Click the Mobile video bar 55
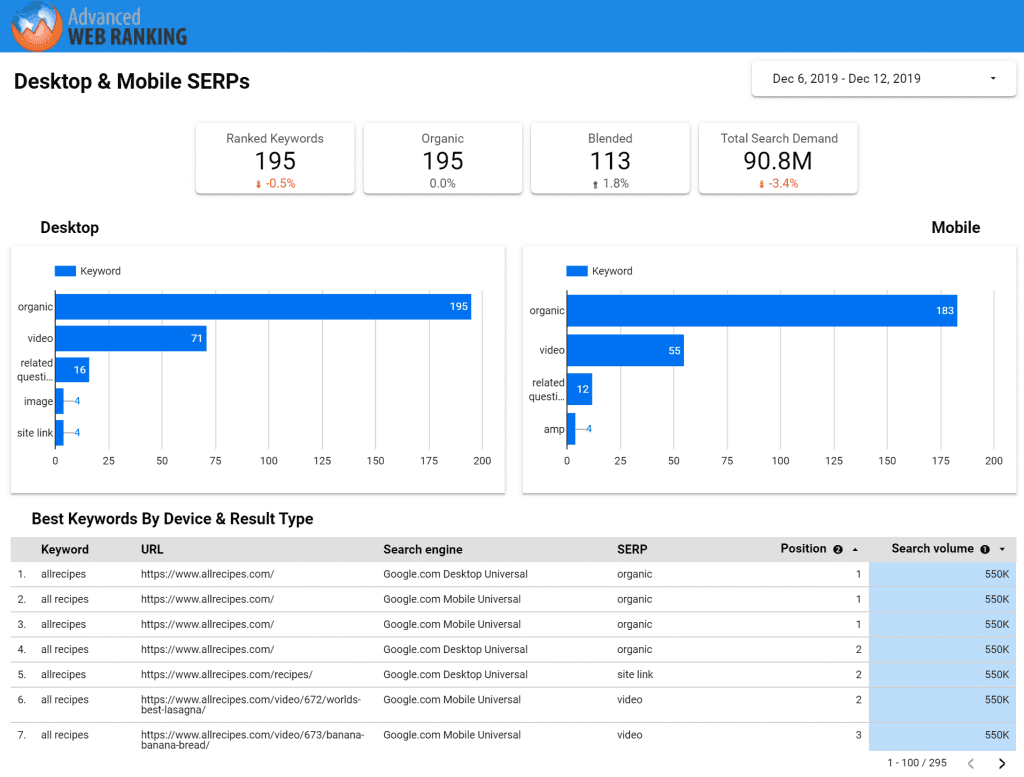This screenshot has height=777, width=1024. [626, 351]
